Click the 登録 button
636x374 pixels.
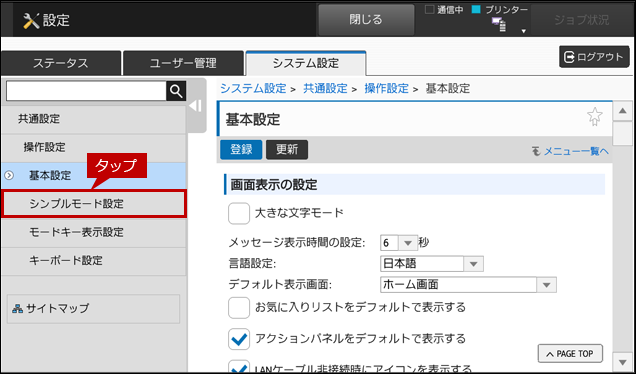241,150
